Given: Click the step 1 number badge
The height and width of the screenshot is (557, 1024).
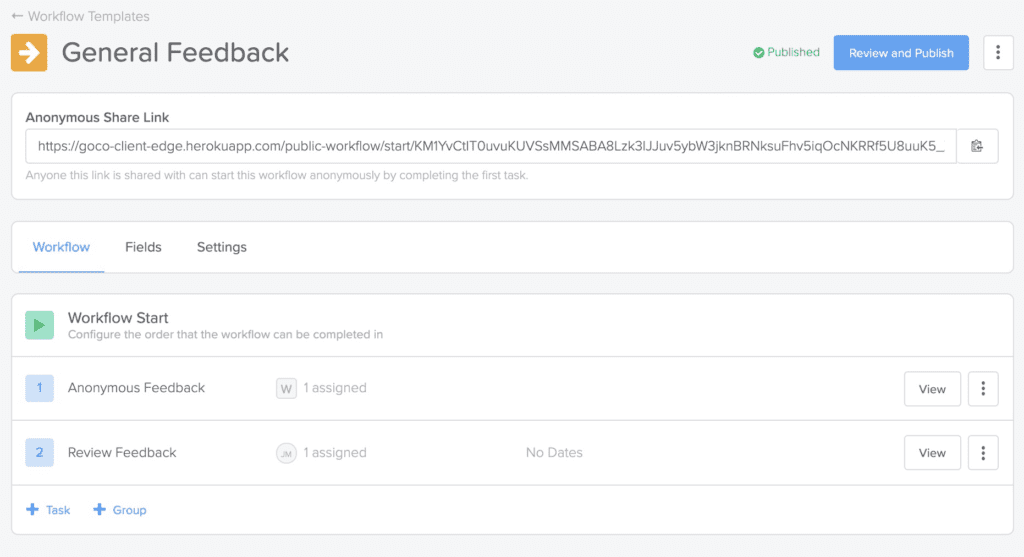Looking at the screenshot, I should [39, 388].
